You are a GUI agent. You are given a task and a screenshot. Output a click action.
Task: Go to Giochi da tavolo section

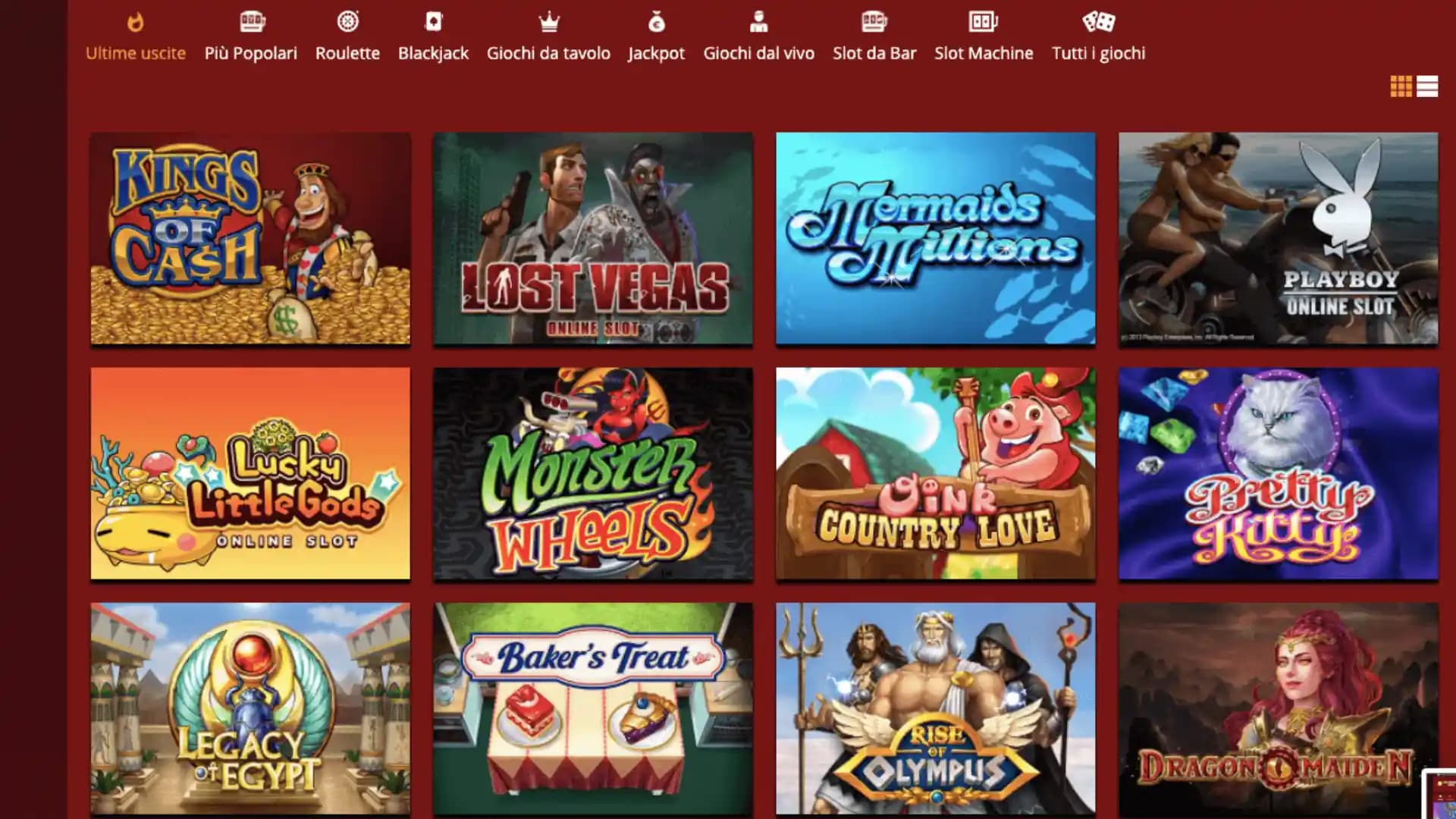click(x=548, y=53)
